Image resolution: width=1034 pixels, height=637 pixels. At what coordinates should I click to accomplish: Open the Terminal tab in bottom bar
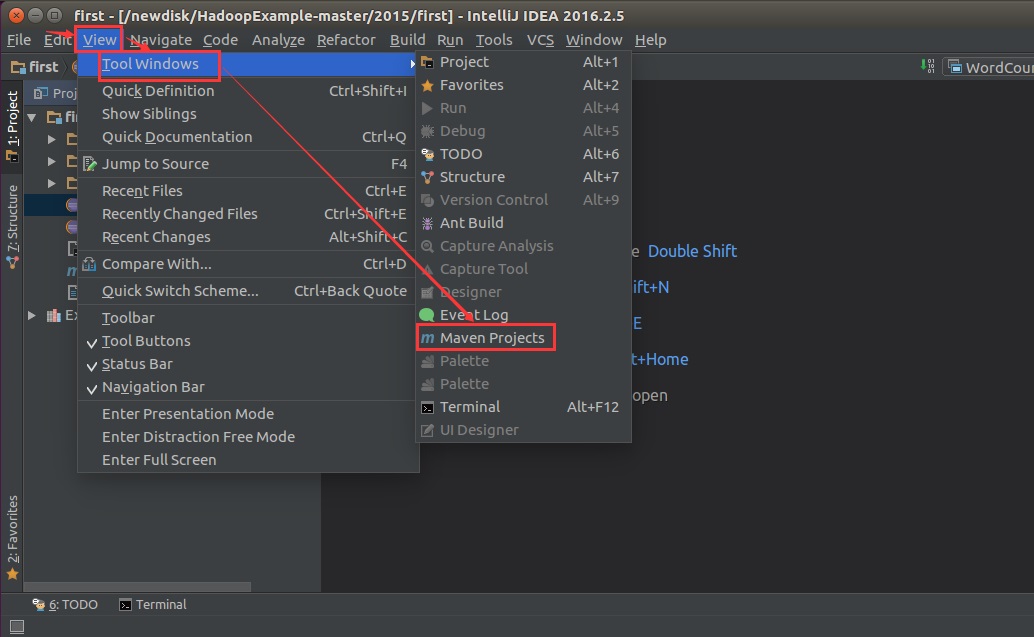(153, 604)
